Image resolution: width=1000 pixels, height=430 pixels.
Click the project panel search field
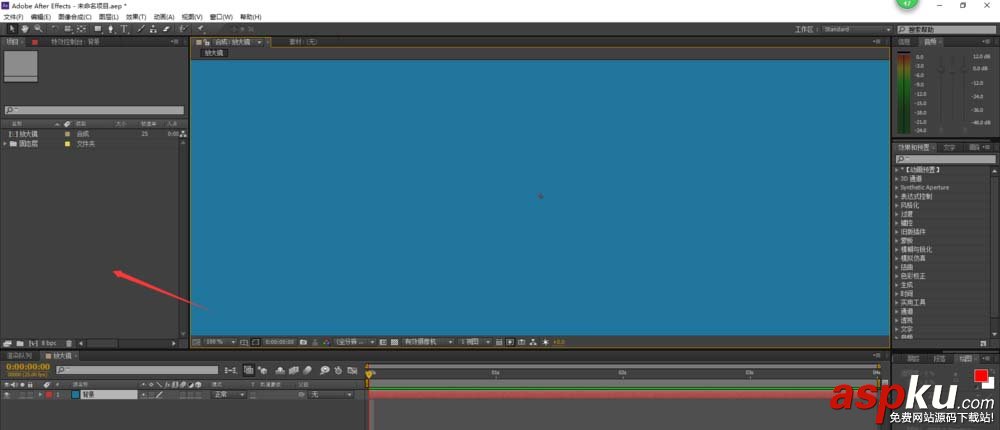[x=94, y=110]
